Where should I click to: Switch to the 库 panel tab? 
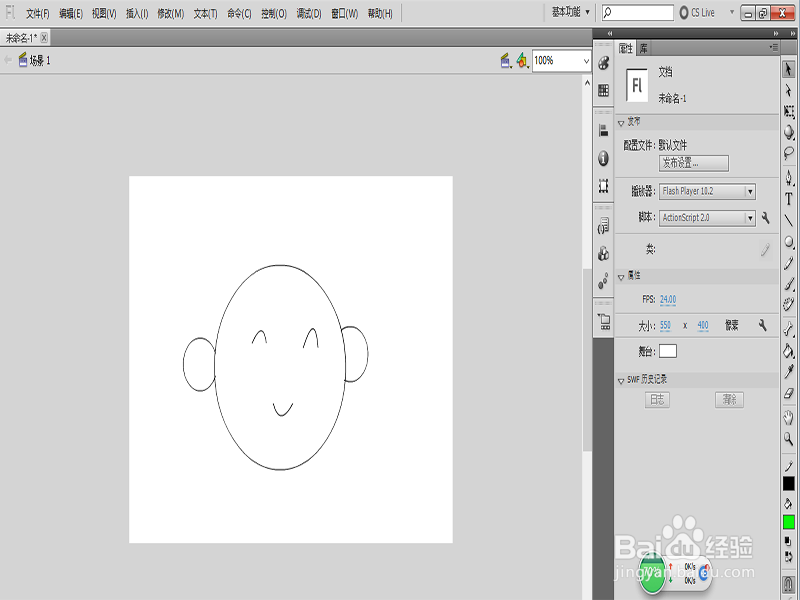pos(643,47)
